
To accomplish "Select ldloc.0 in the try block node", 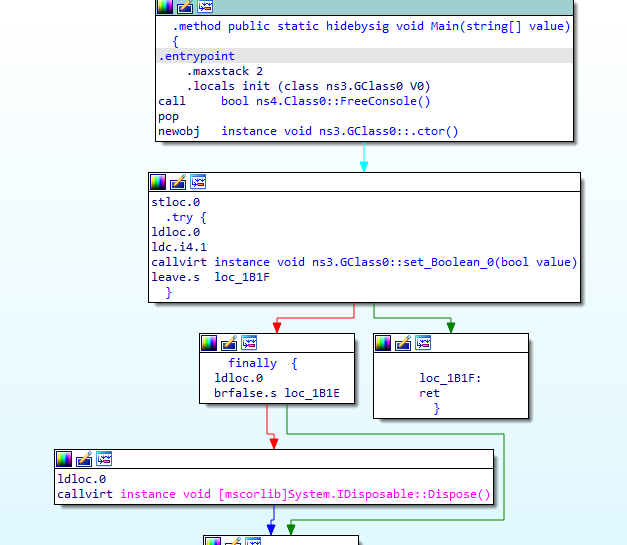I will (176, 232).
